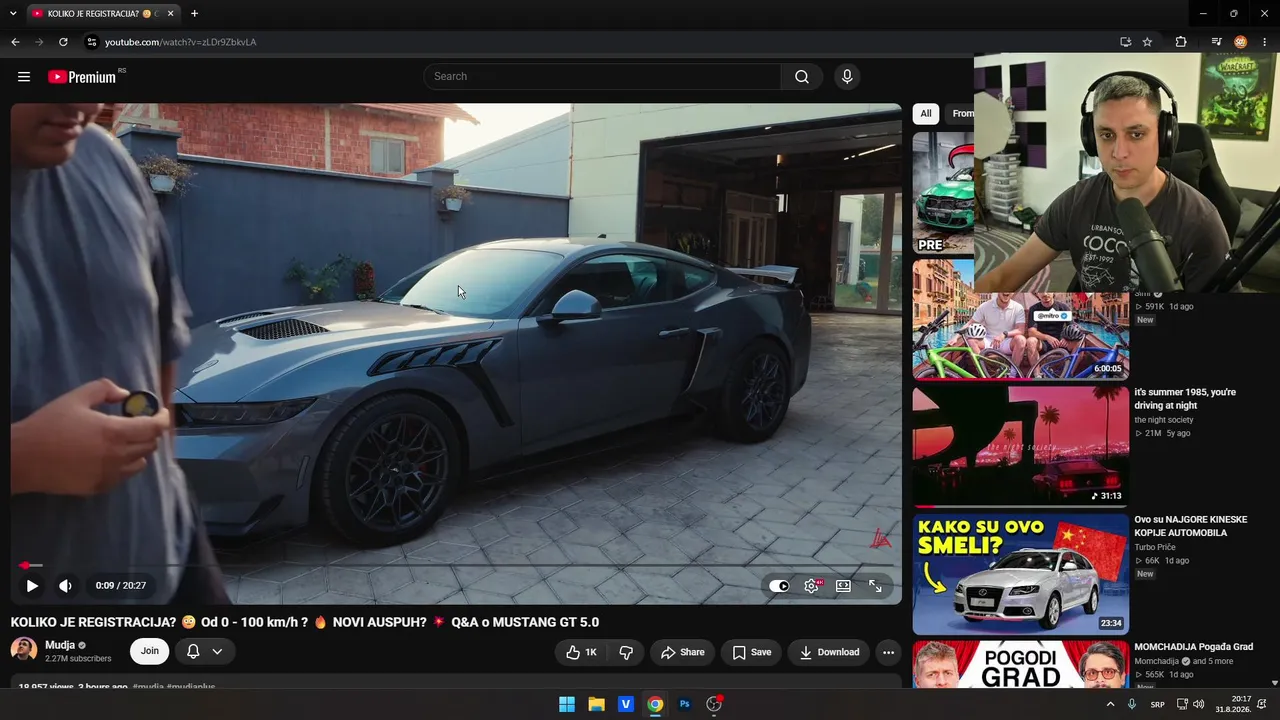The image size is (1280, 720).
Task: Dislike the video
Action: pos(626,652)
